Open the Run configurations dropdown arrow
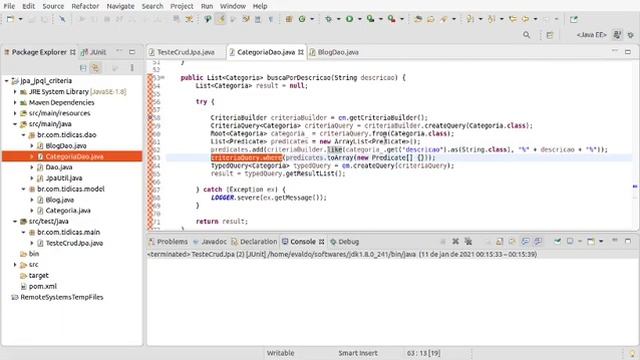Image resolution: width=640 pixels, height=360 pixels. (360, 19)
